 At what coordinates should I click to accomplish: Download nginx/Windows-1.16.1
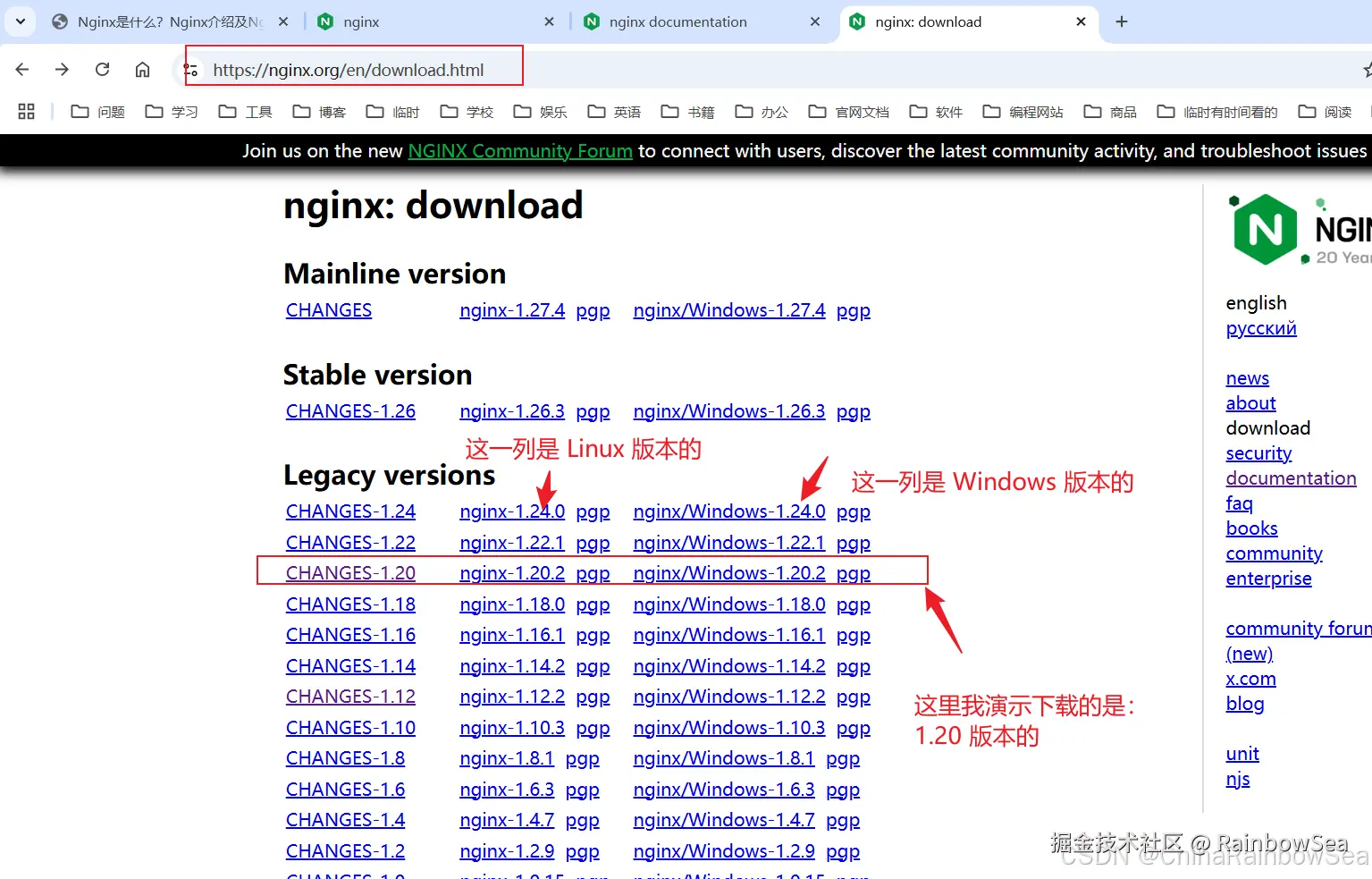(x=729, y=635)
